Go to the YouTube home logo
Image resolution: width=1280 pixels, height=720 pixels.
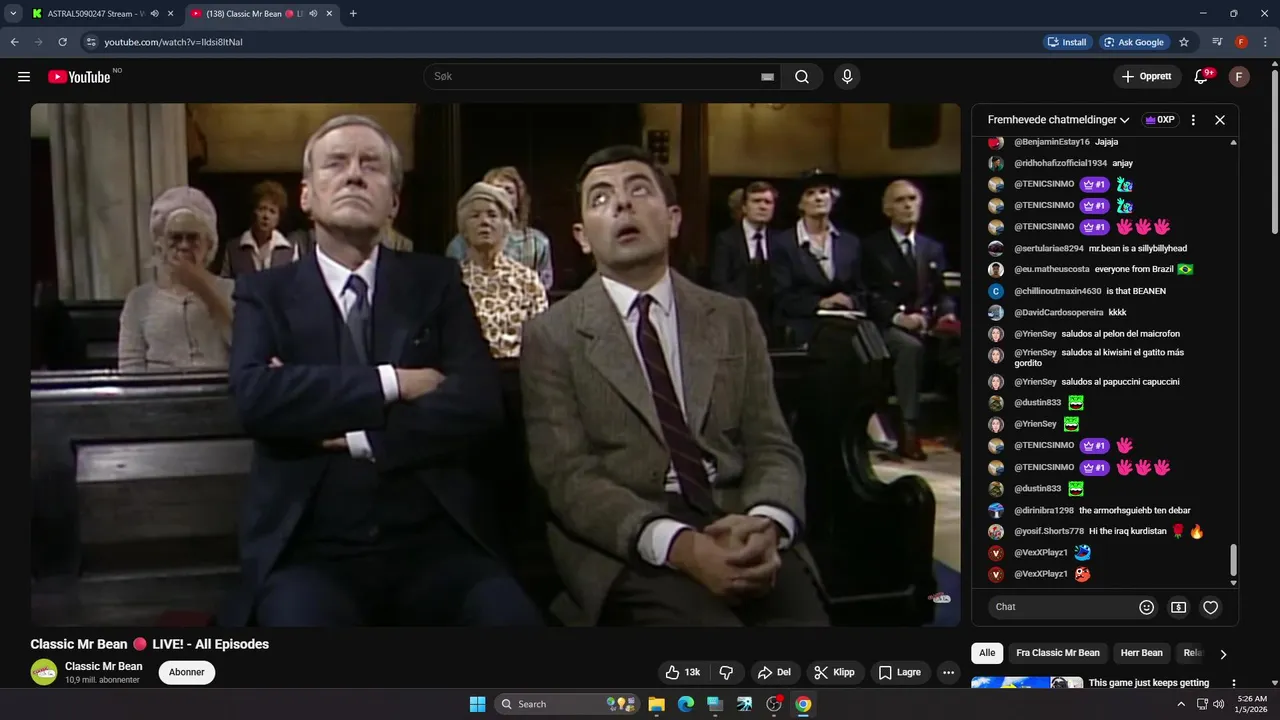click(x=79, y=77)
